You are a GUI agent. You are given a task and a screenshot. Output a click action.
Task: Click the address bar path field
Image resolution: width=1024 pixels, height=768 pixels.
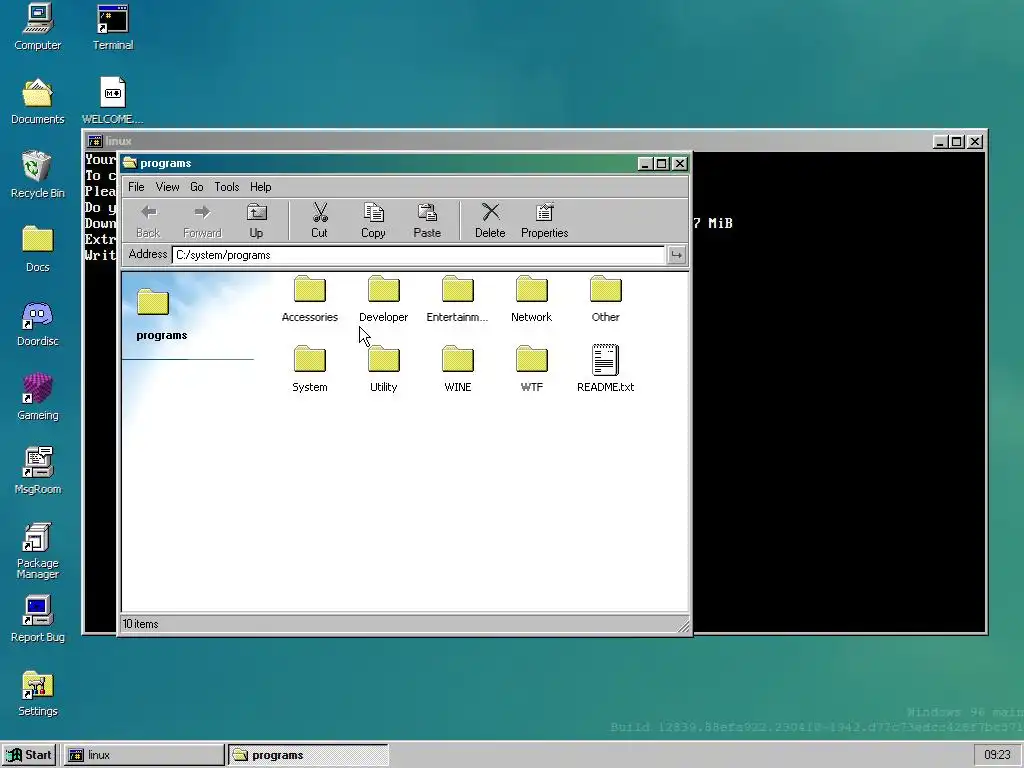419,255
